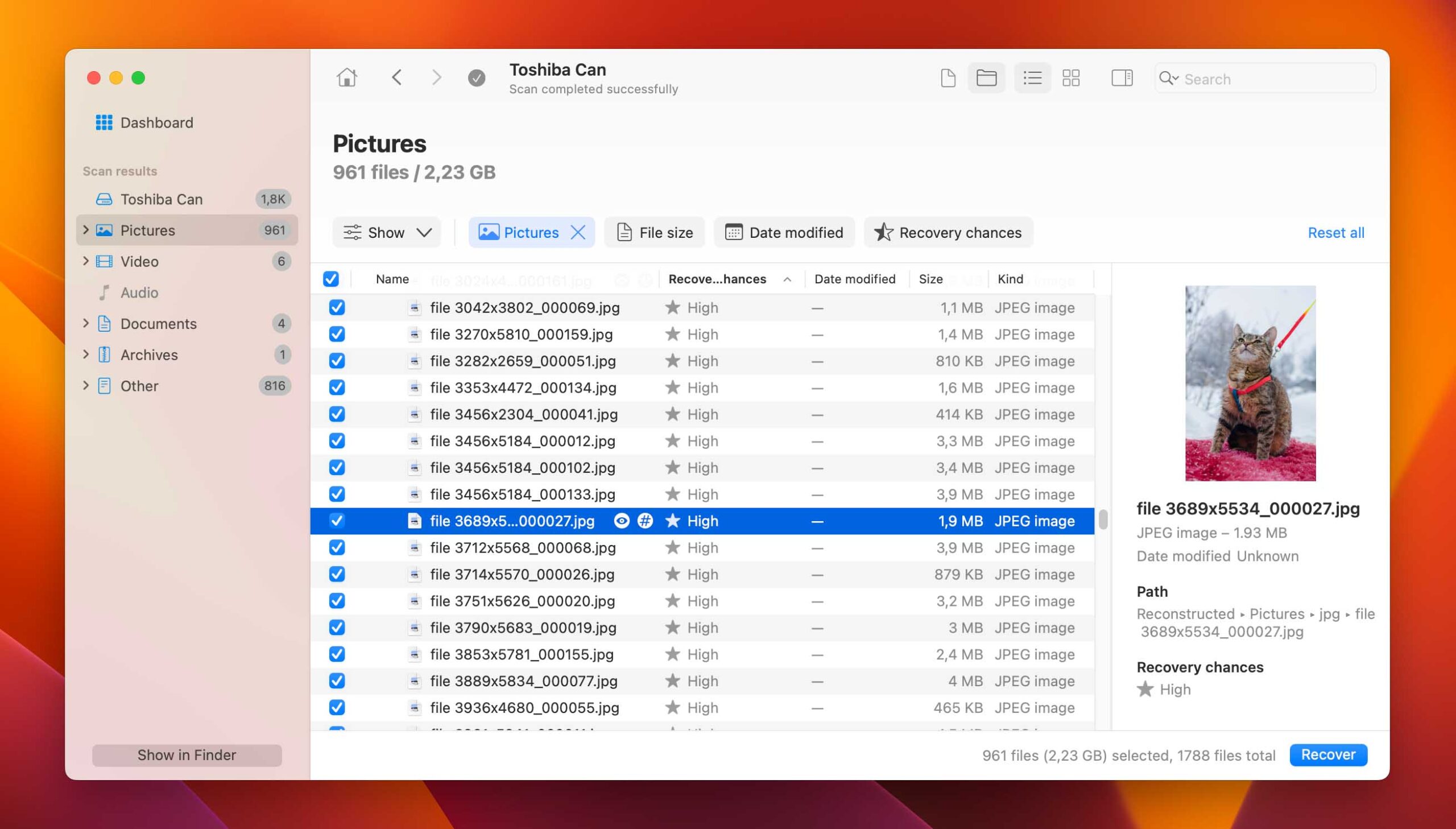The width and height of the screenshot is (1456, 829).
Task: Sort by Size column header
Action: click(930, 279)
